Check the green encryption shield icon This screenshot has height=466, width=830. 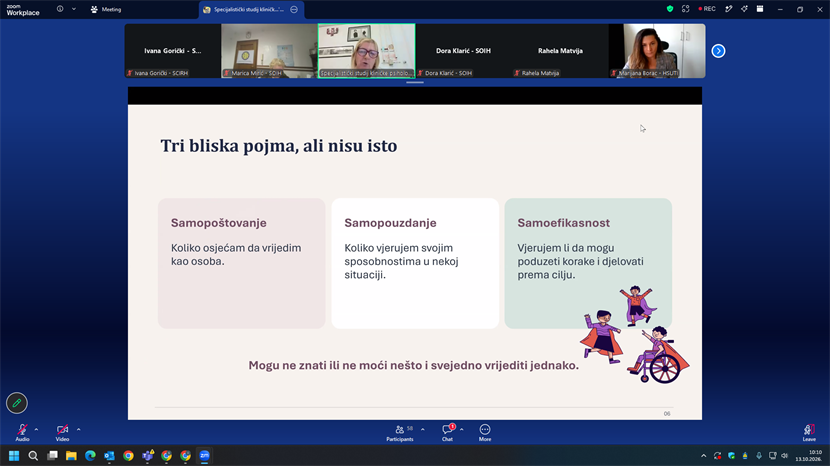[670, 9]
